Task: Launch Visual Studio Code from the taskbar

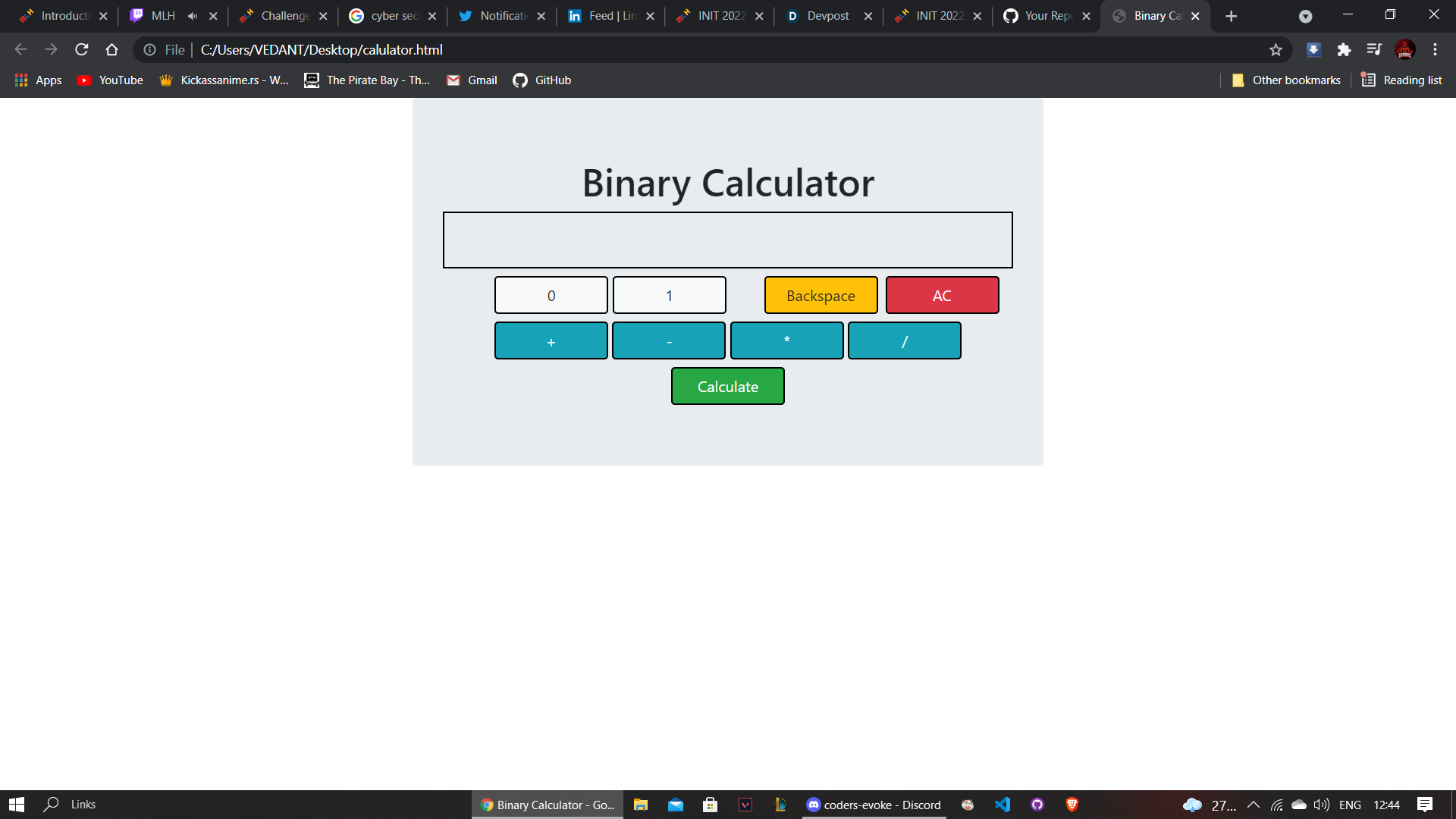Action: coord(1003,805)
